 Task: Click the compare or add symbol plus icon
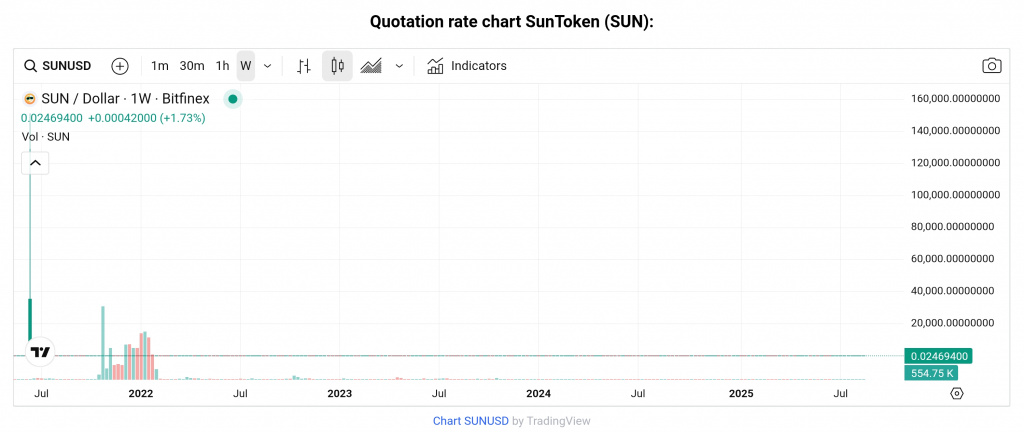[120, 66]
